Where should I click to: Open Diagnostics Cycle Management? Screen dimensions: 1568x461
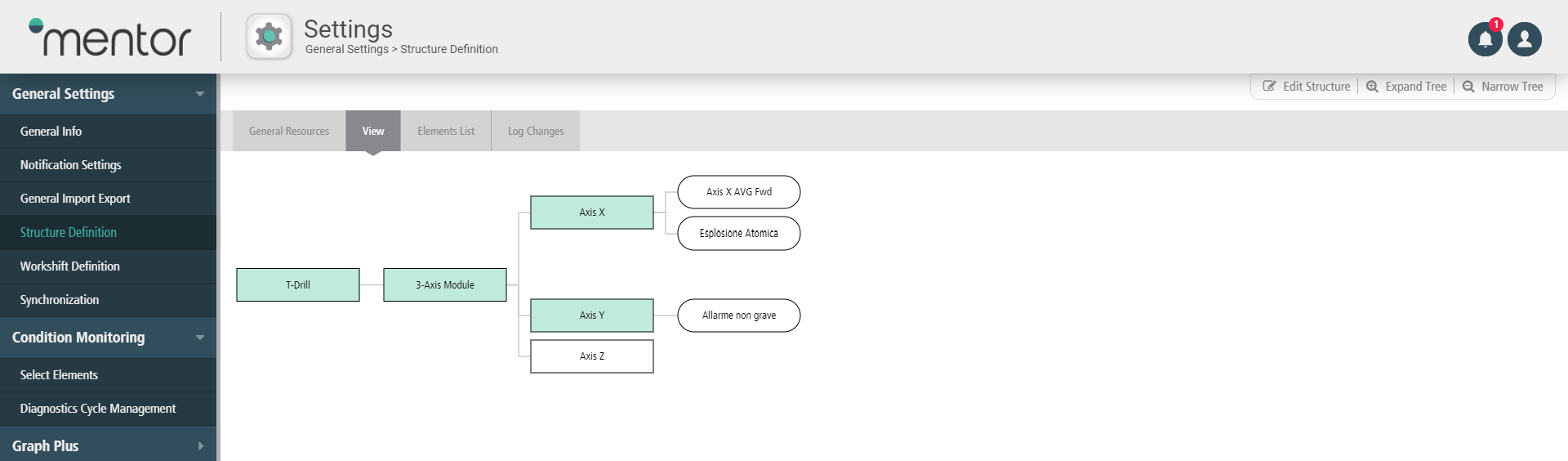98,409
